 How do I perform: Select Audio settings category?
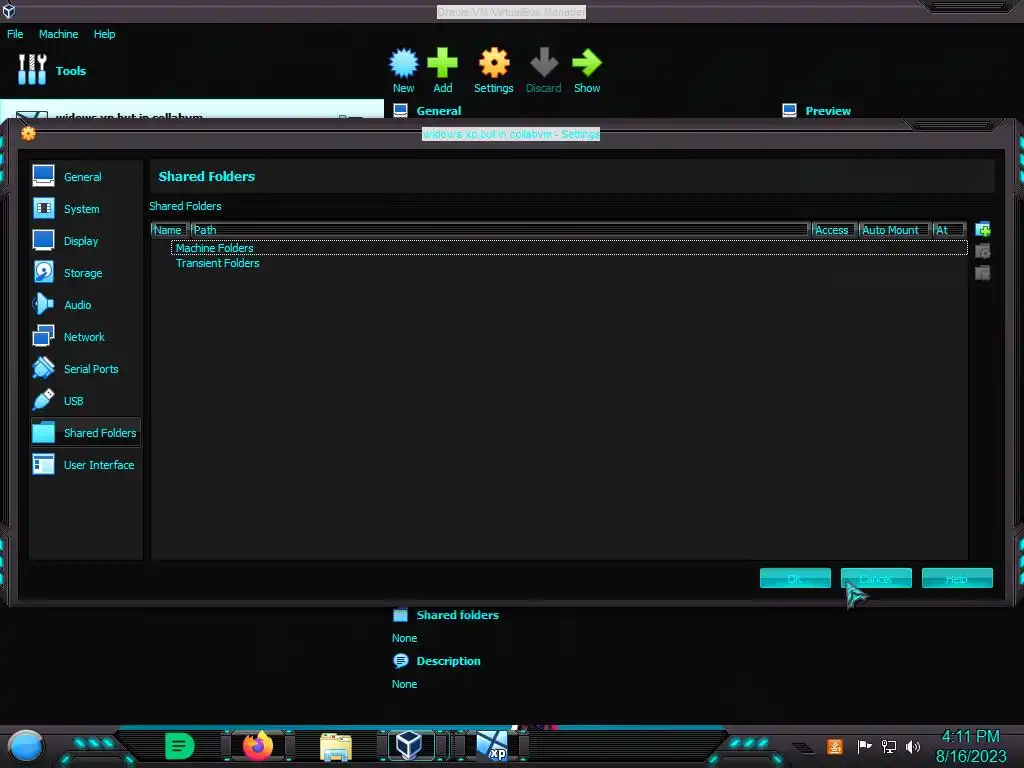[x=85, y=304]
